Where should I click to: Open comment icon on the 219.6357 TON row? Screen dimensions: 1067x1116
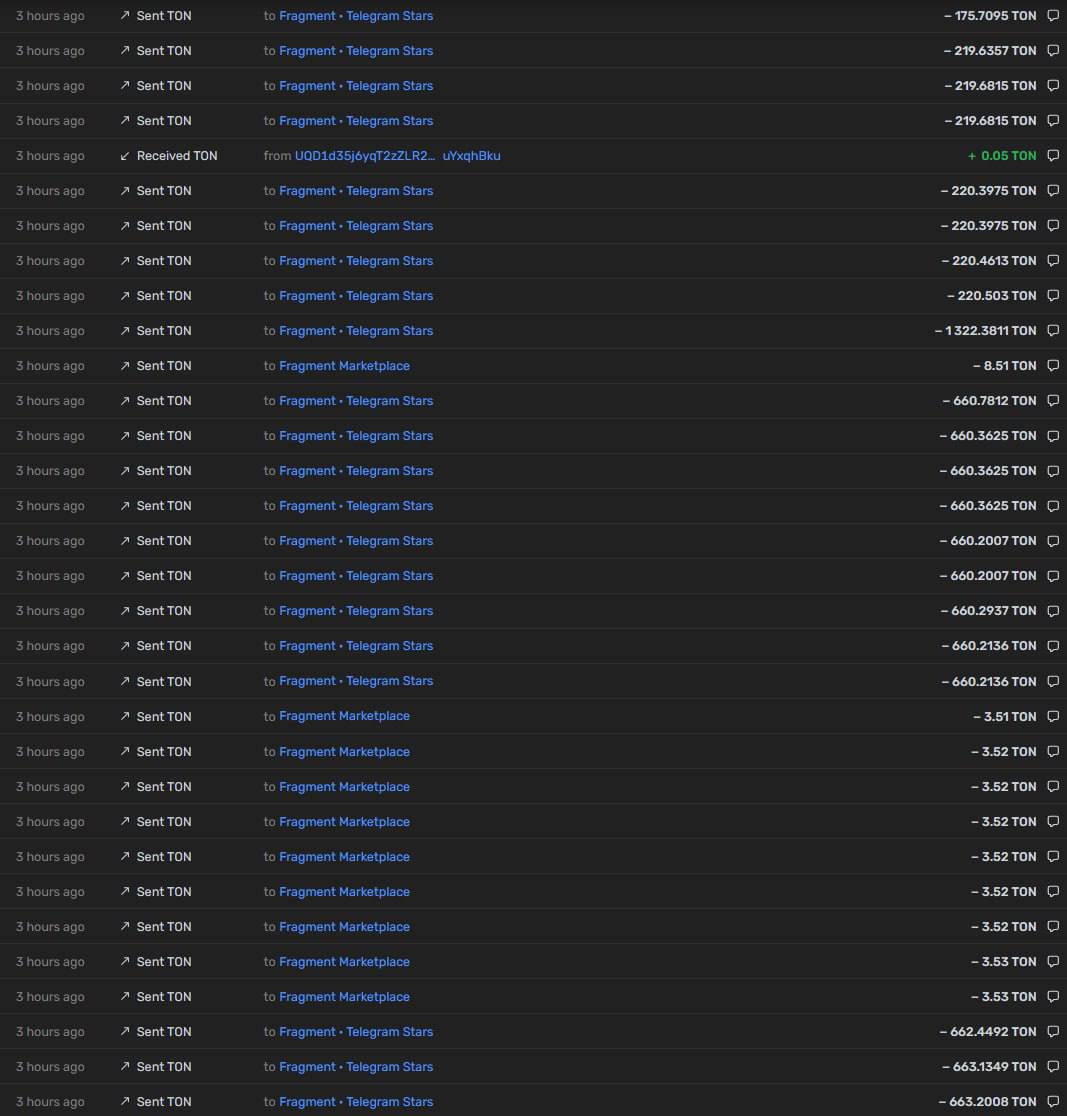coord(1053,51)
